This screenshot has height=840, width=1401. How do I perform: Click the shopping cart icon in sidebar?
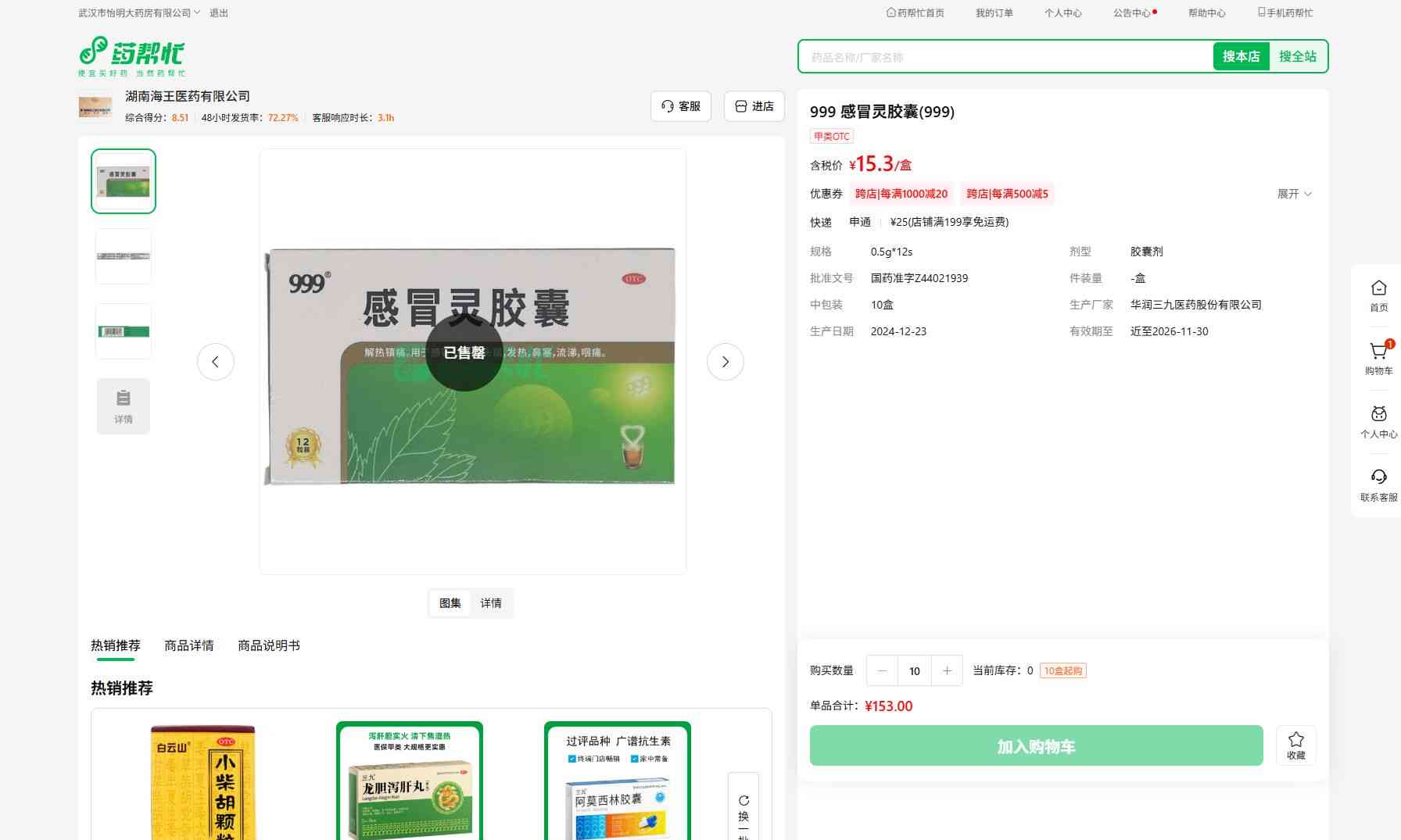pyautogui.click(x=1378, y=352)
